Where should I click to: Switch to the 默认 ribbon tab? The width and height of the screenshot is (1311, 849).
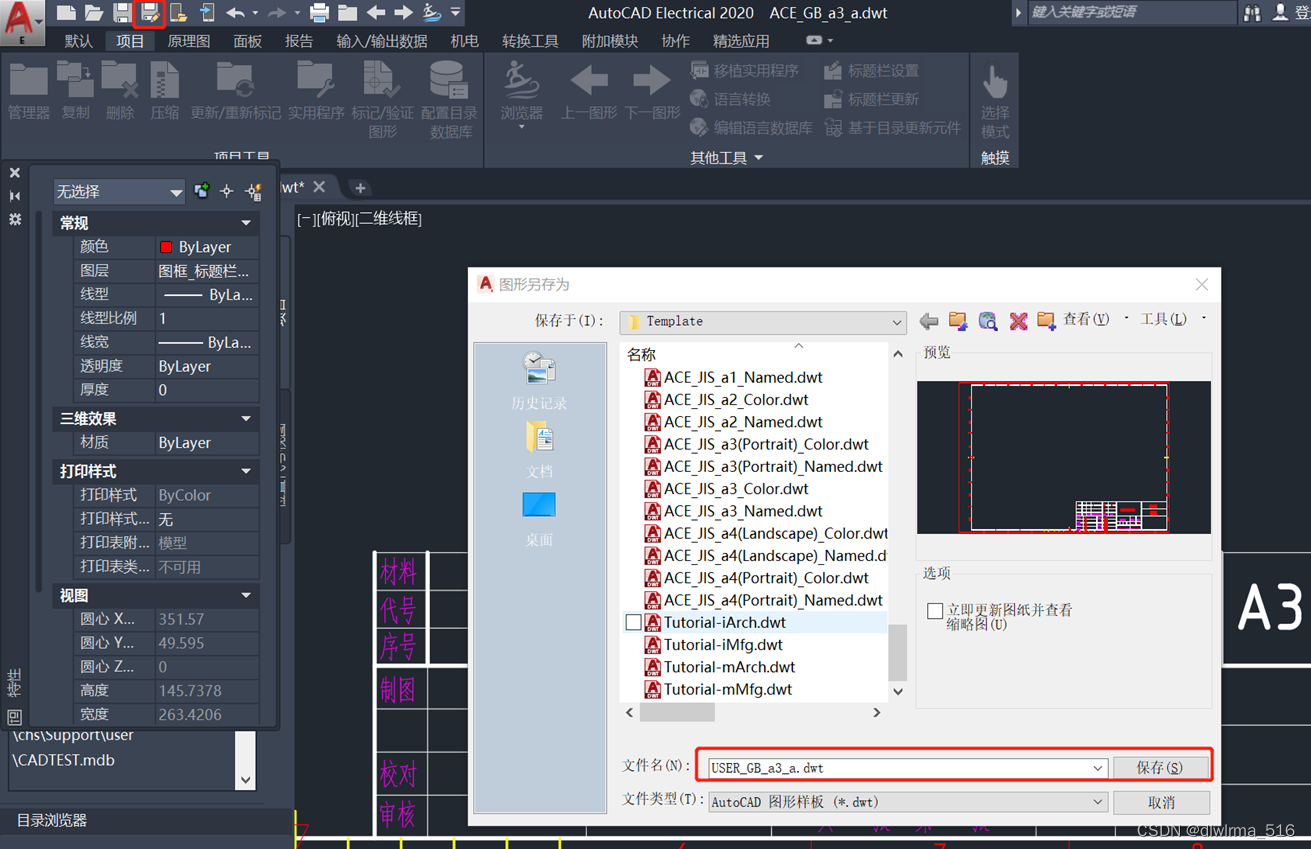78,41
